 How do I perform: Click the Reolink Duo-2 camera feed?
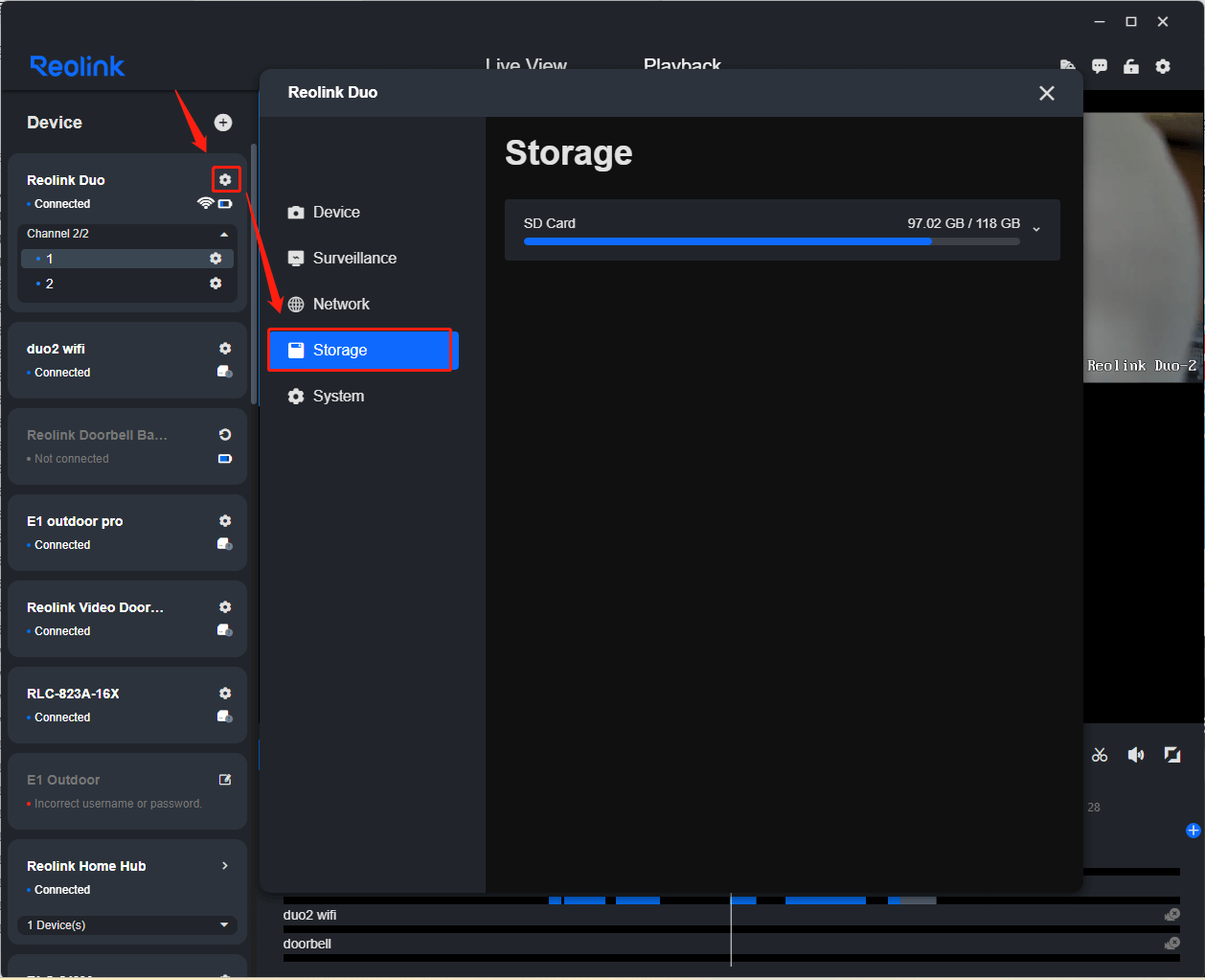1143,248
